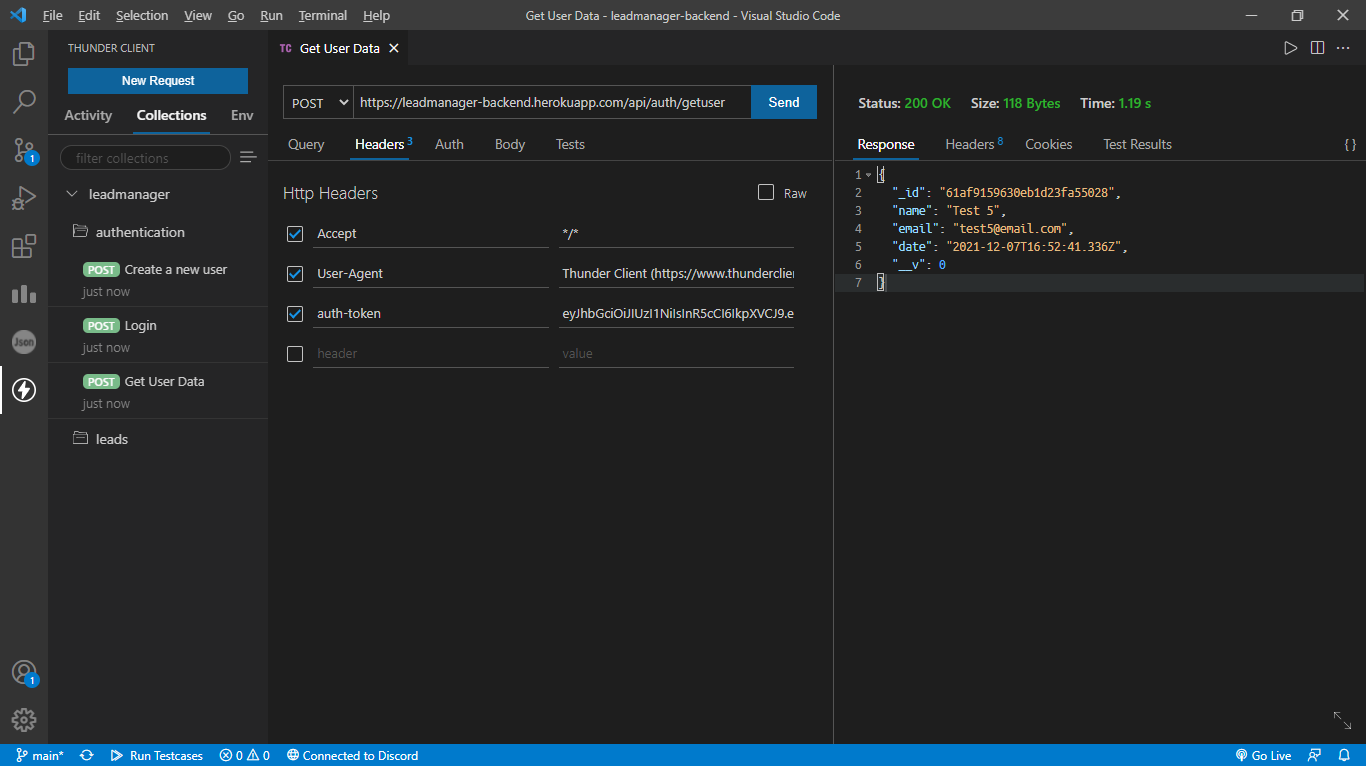
Task: Click the Run Request play icon
Action: [1291, 48]
